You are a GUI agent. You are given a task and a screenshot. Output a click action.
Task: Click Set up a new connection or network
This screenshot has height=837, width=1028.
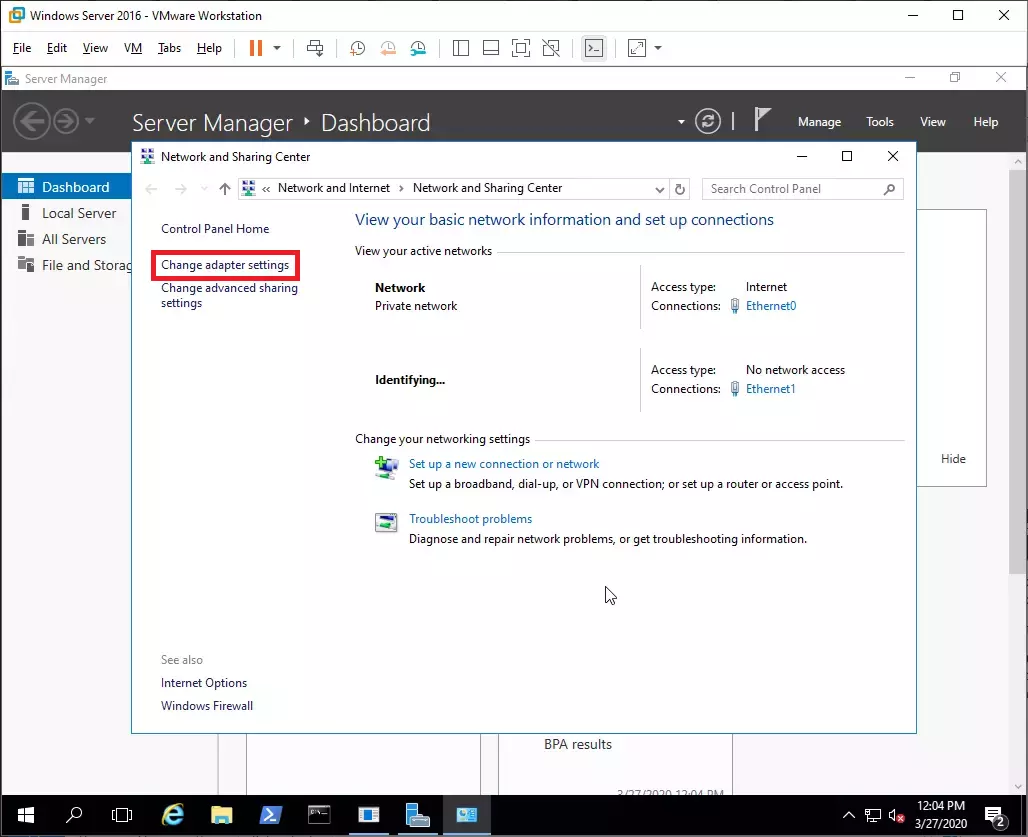tap(504, 464)
